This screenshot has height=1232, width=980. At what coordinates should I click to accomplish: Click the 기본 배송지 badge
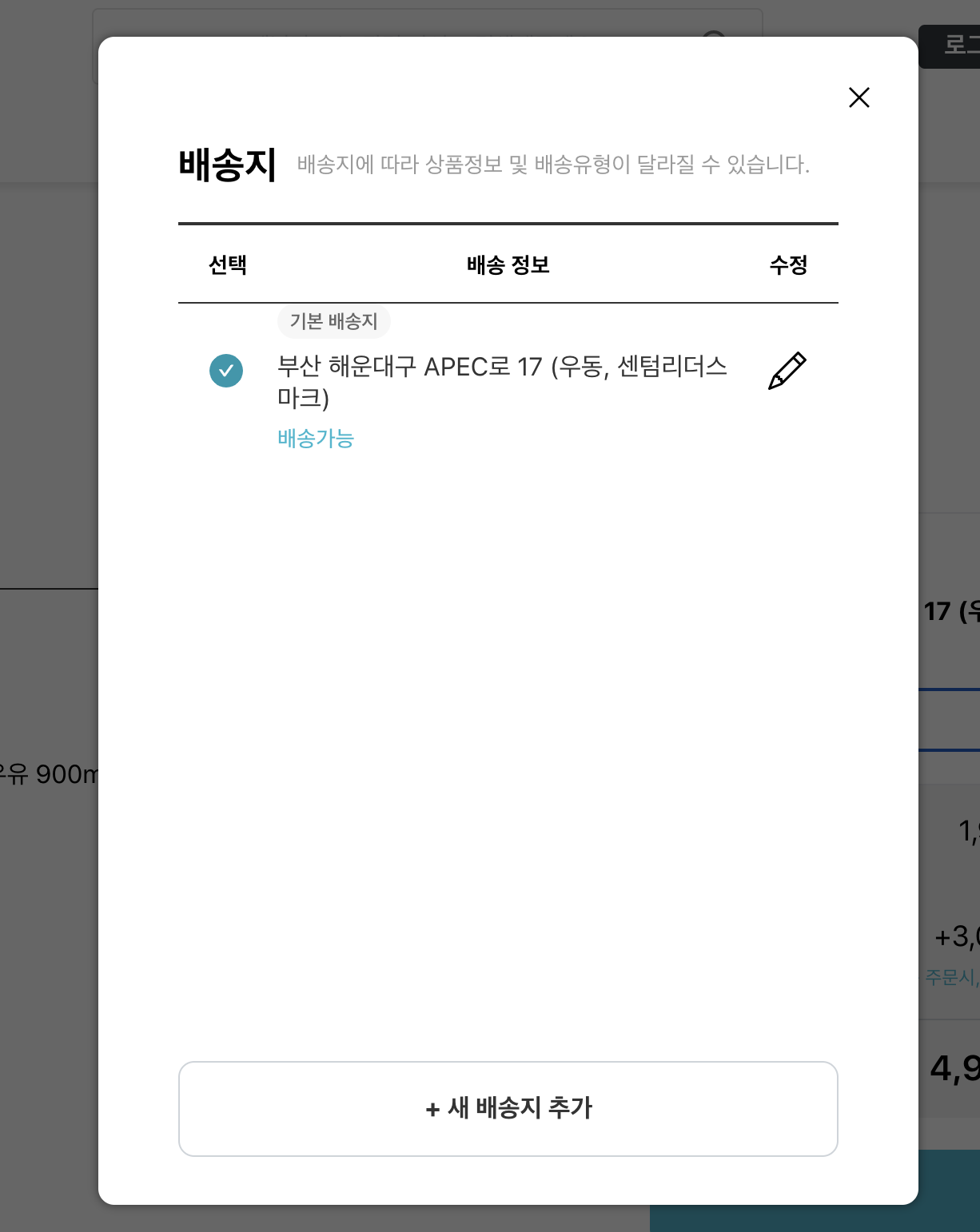tap(333, 321)
